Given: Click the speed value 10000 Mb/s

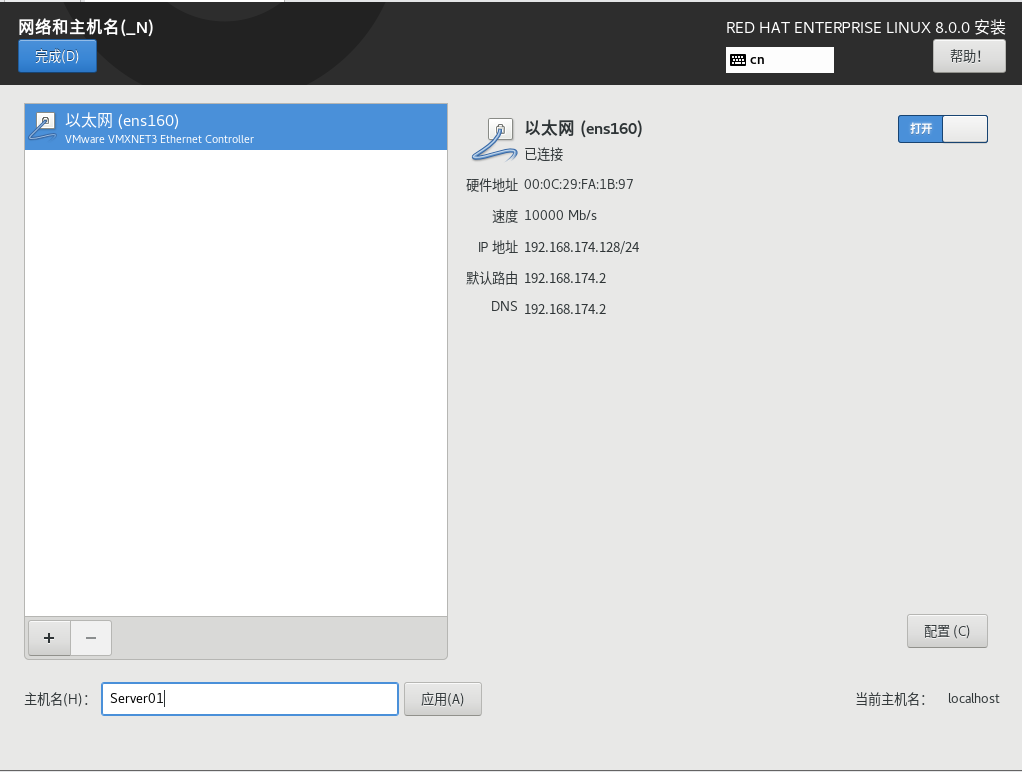Looking at the screenshot, I should 561,215.
